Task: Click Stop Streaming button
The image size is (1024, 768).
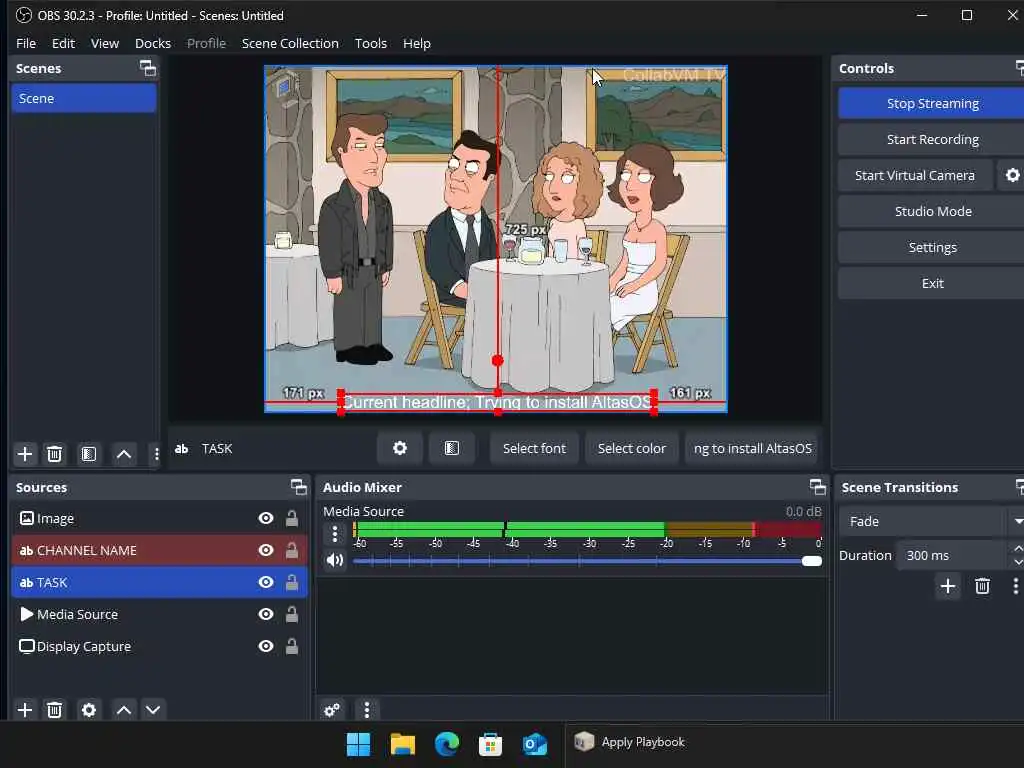Action: click(x=932, y=103)
